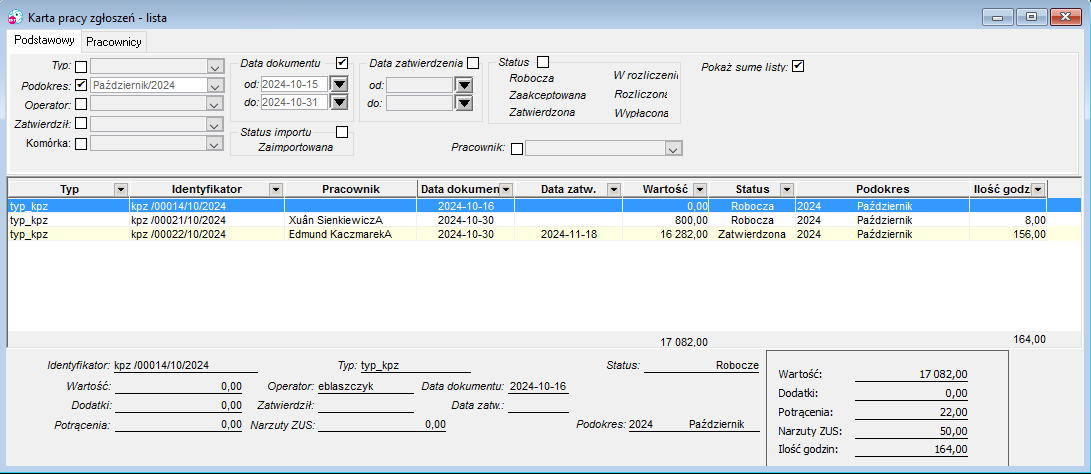Expand the Operator dropdown

tap(215, 104)
